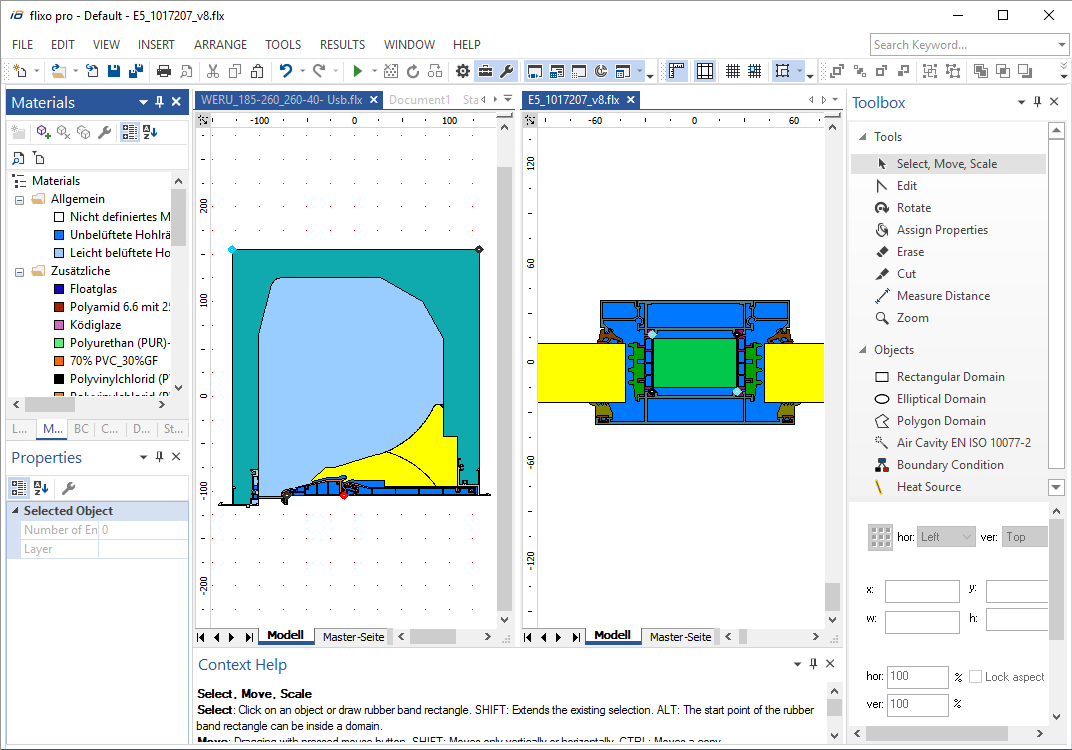Pick the Polygon Domain object tool
This screenshot has width=1072, height=750.
tap(940, 421)
